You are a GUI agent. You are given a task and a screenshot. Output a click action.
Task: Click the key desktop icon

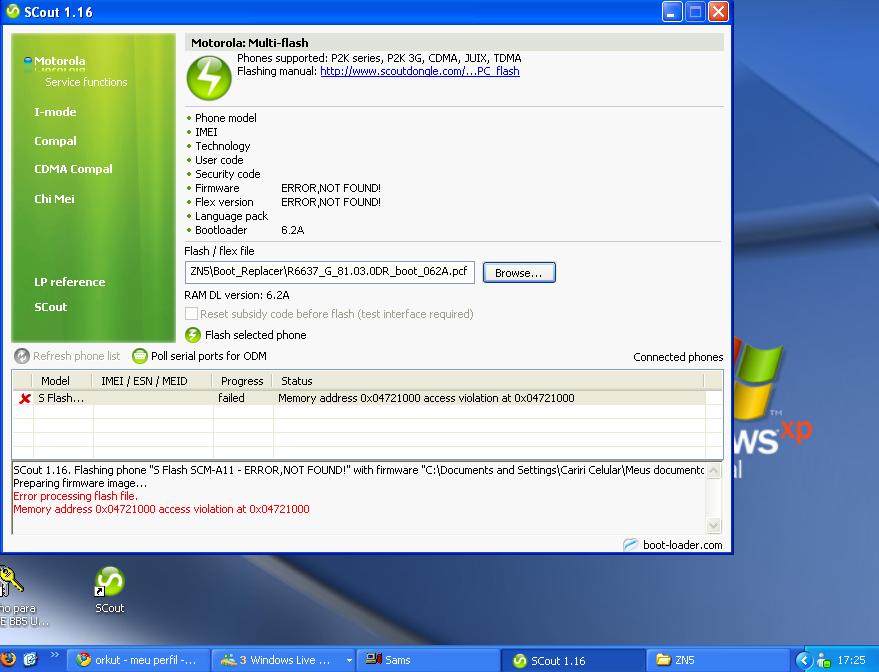(11, 581)
